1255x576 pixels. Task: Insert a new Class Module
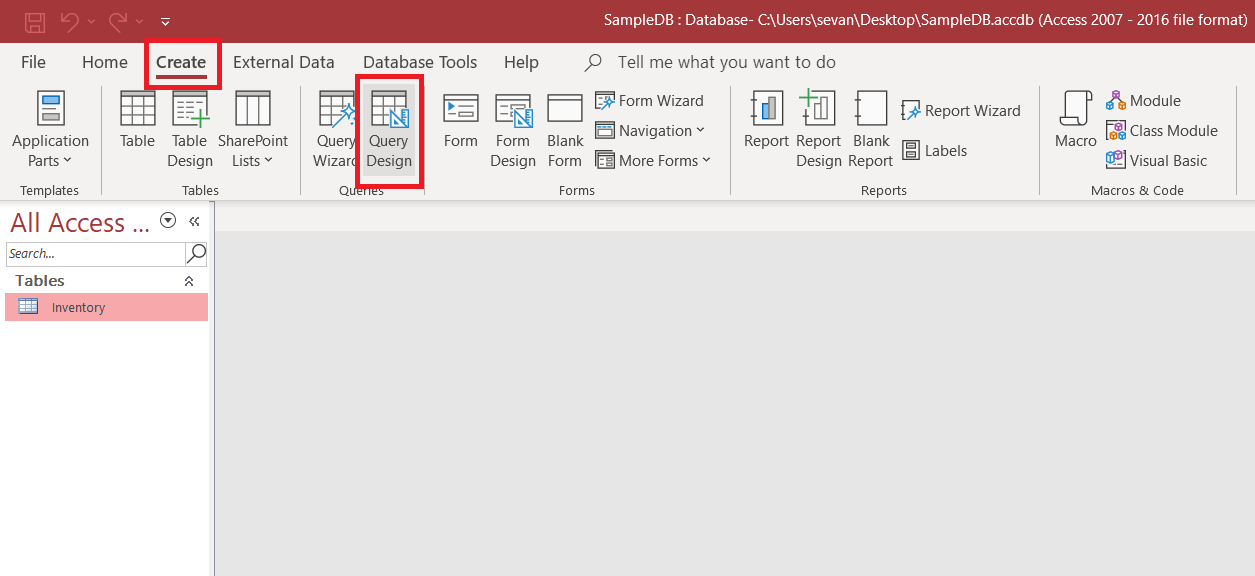click(x=1161, y=130)
